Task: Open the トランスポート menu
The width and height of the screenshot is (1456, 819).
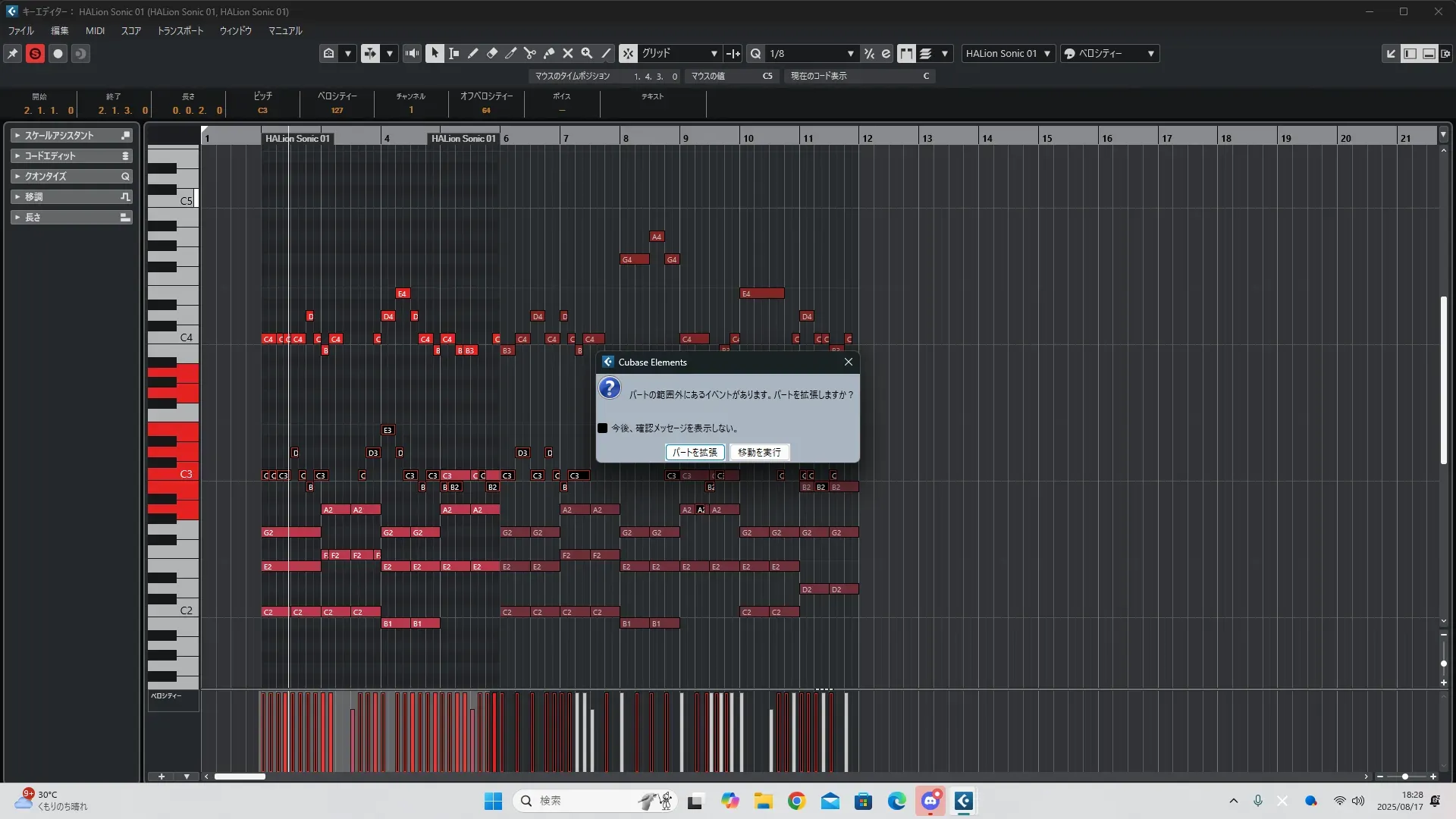Action: click(x=180, y=31)
